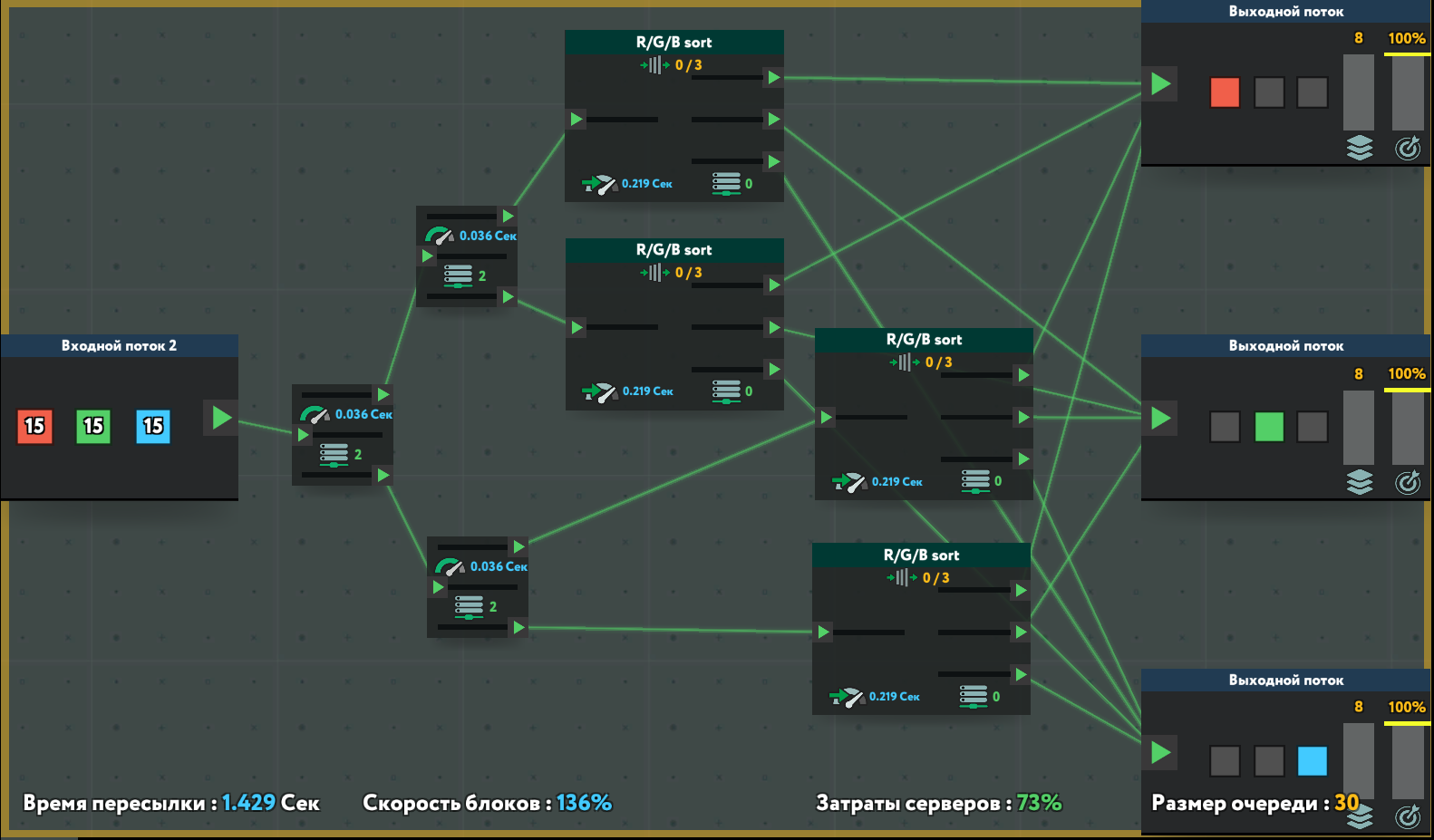Image resolution: width=1434 pixels, height=840 pixels.
Task: Click the input port of the splitter fed by input stream
Action: pyautogui.click(x=303, y=435)
